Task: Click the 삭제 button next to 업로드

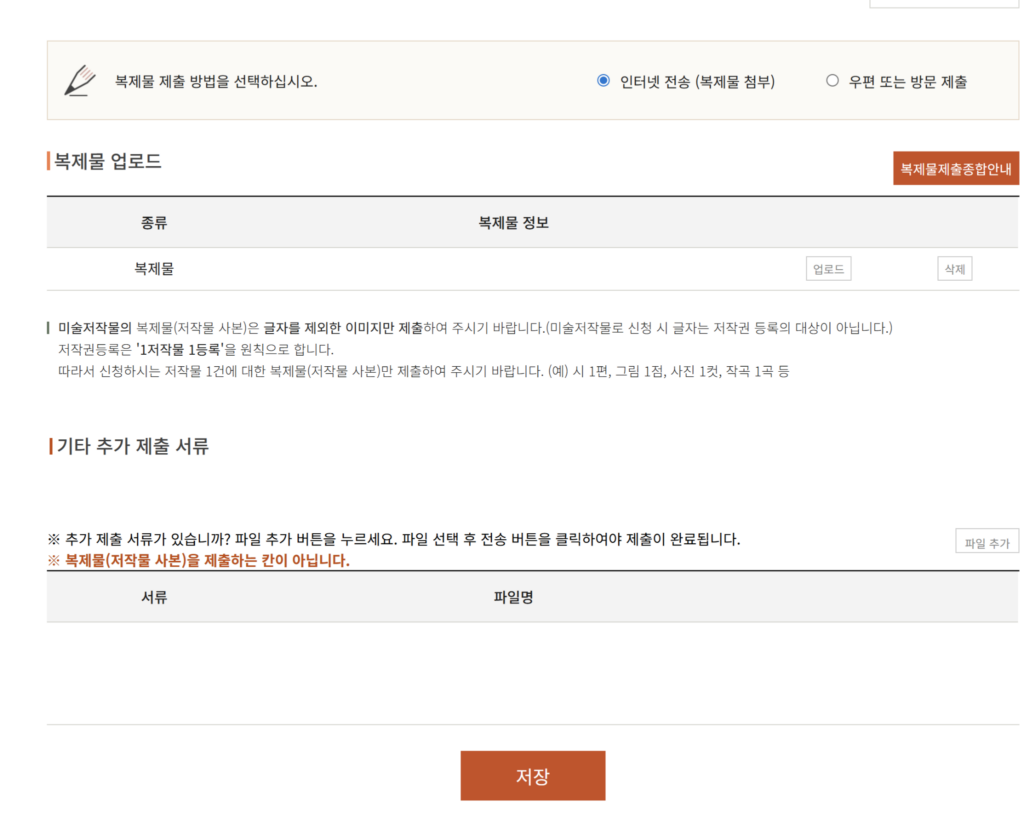Action: (x=954, y=268)
